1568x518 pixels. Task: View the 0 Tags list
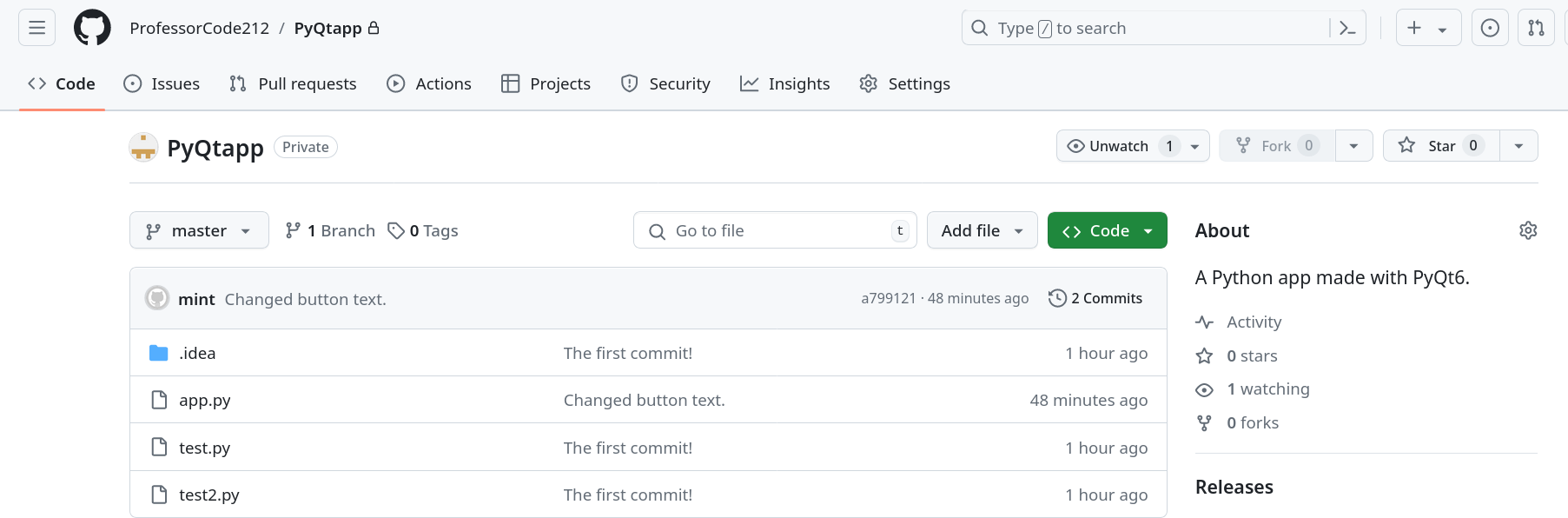click(x=423, y=230)
